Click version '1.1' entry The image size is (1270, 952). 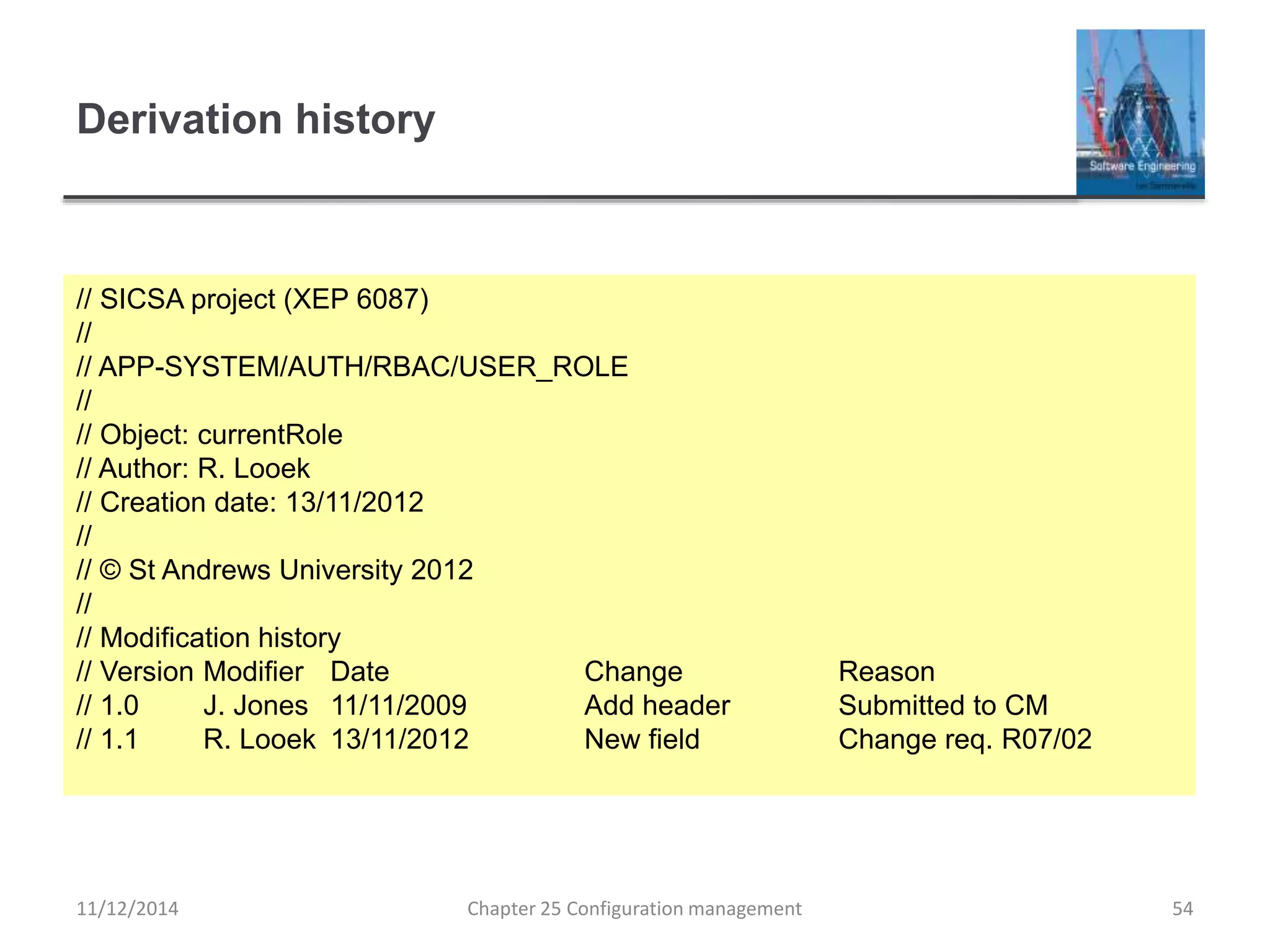[119, 739]
